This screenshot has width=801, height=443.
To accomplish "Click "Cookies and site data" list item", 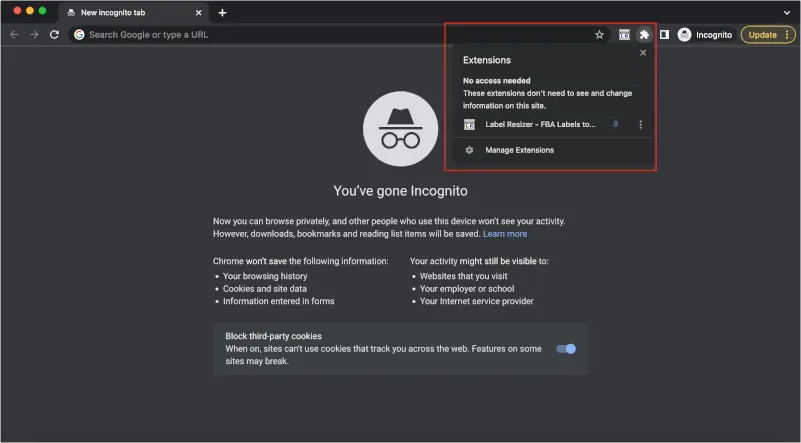I will [x=265, y=289].
